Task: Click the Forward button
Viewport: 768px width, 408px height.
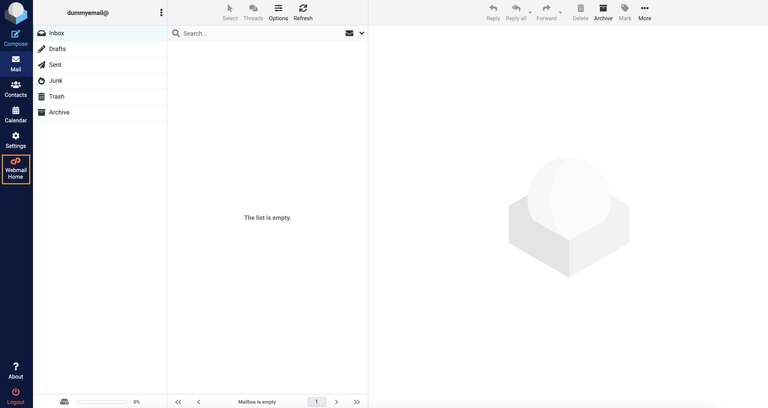Action: (x=546, y=13)
